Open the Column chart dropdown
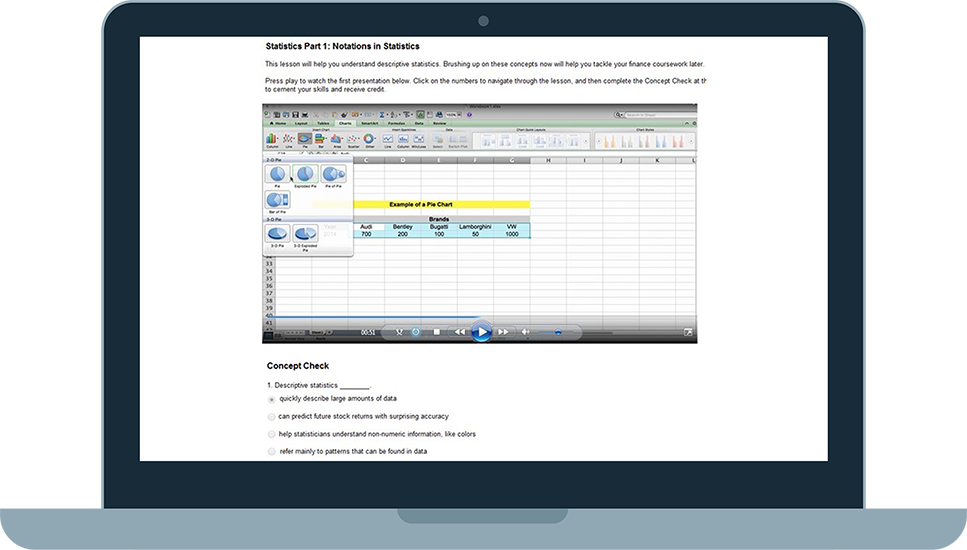This screenshot has height=550, width=967. point(272,140)
